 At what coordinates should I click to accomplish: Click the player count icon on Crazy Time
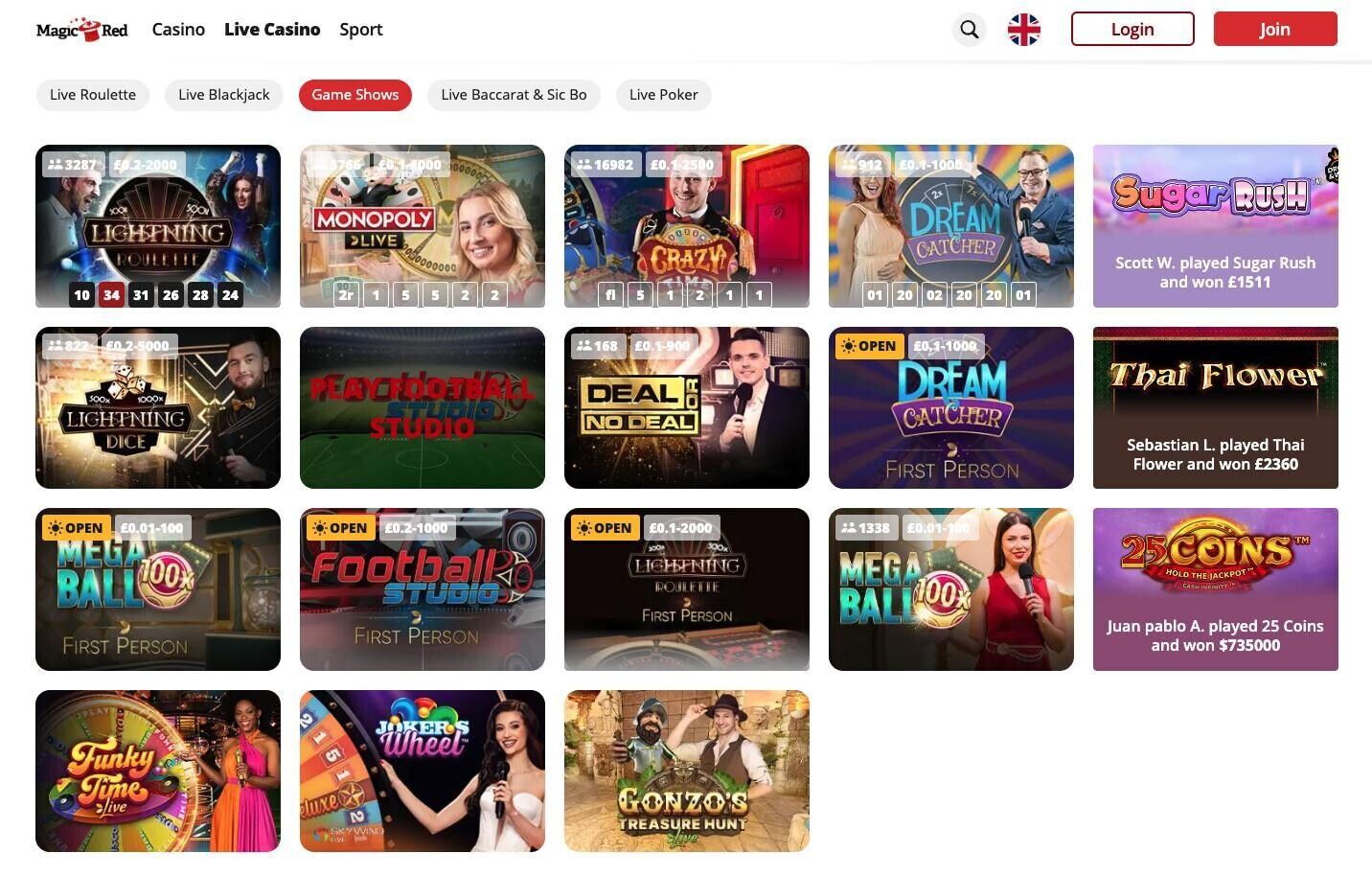583,165
